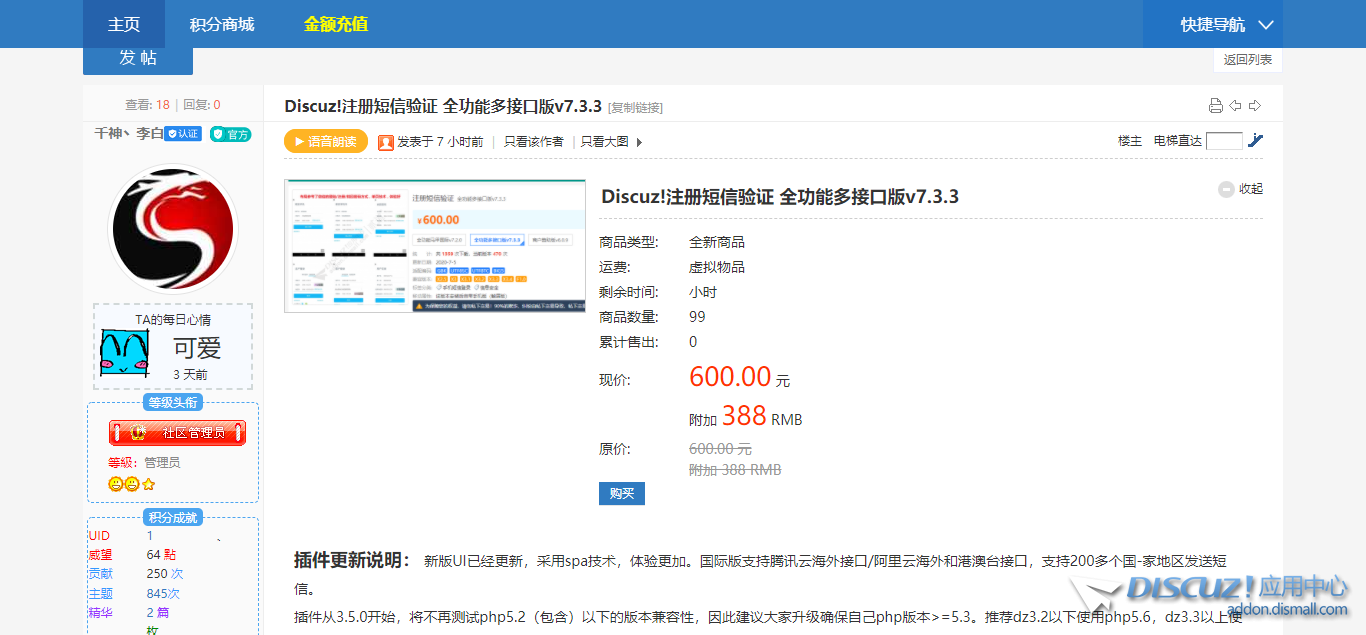Click the 积分成就 section header
The width and height of the screenshot is (1366, 635).
pos(173,517)
